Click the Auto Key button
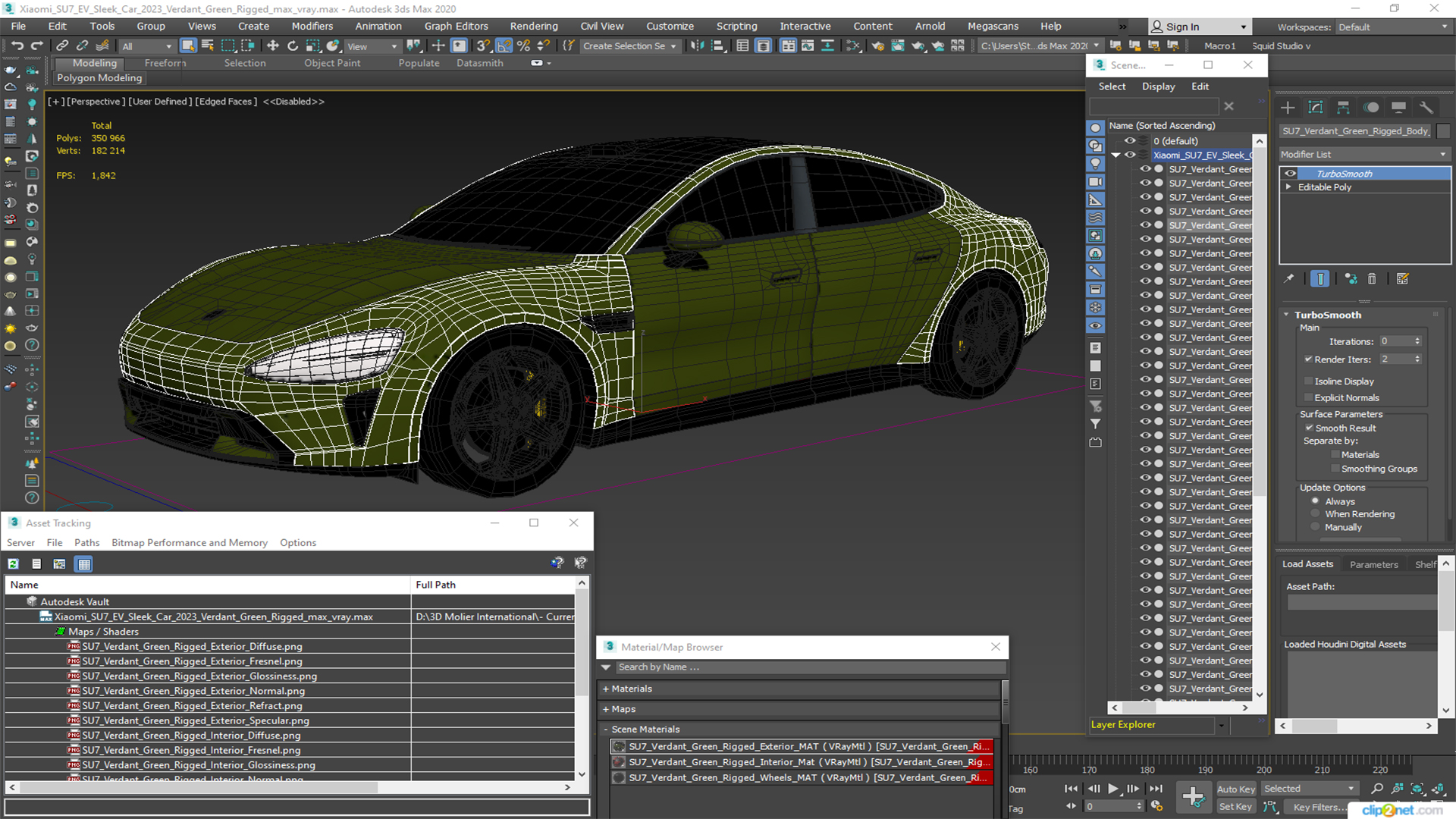Screen dimensions: 1456x819 click(1236, 789)
